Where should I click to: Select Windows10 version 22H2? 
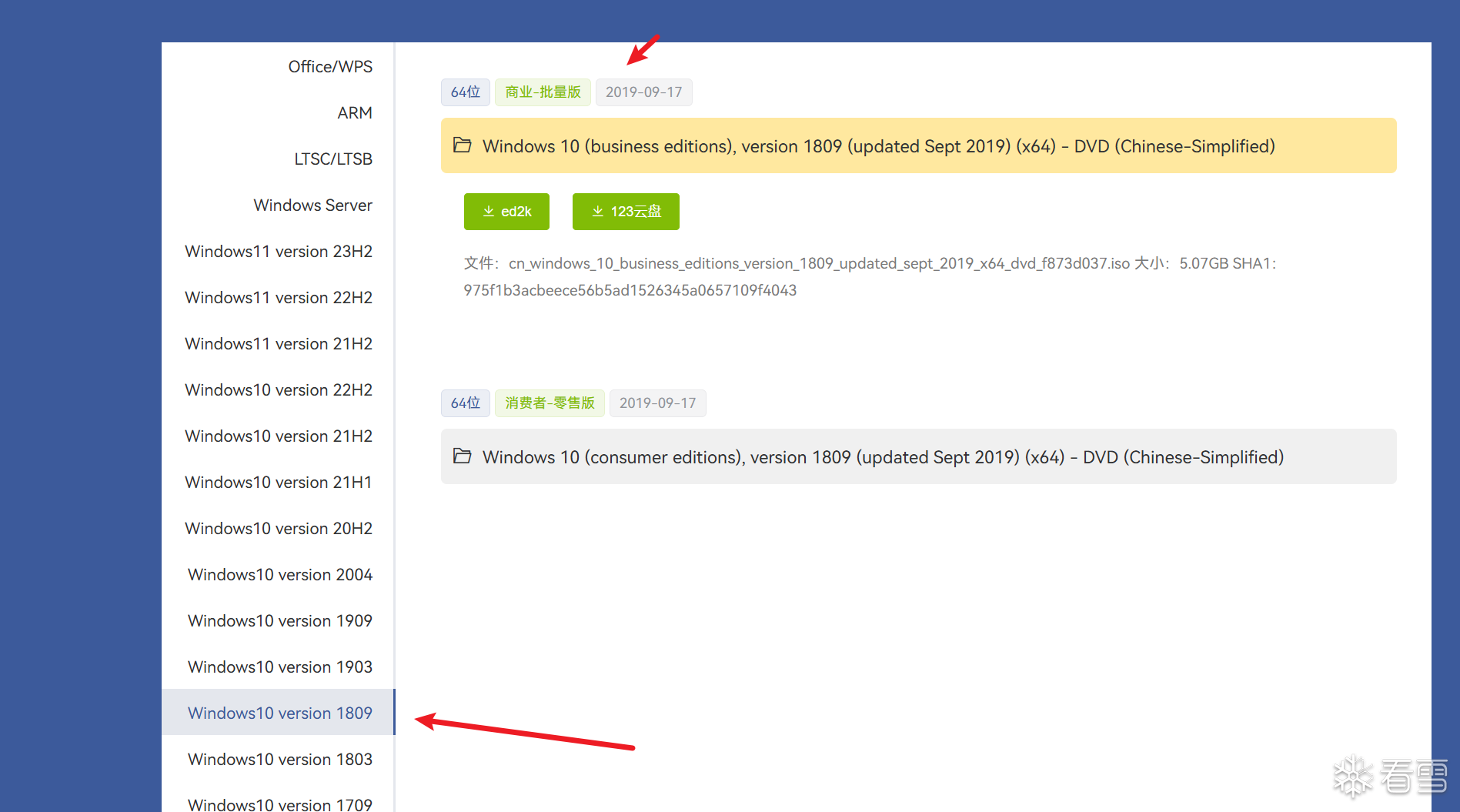[x=278, y=390]
